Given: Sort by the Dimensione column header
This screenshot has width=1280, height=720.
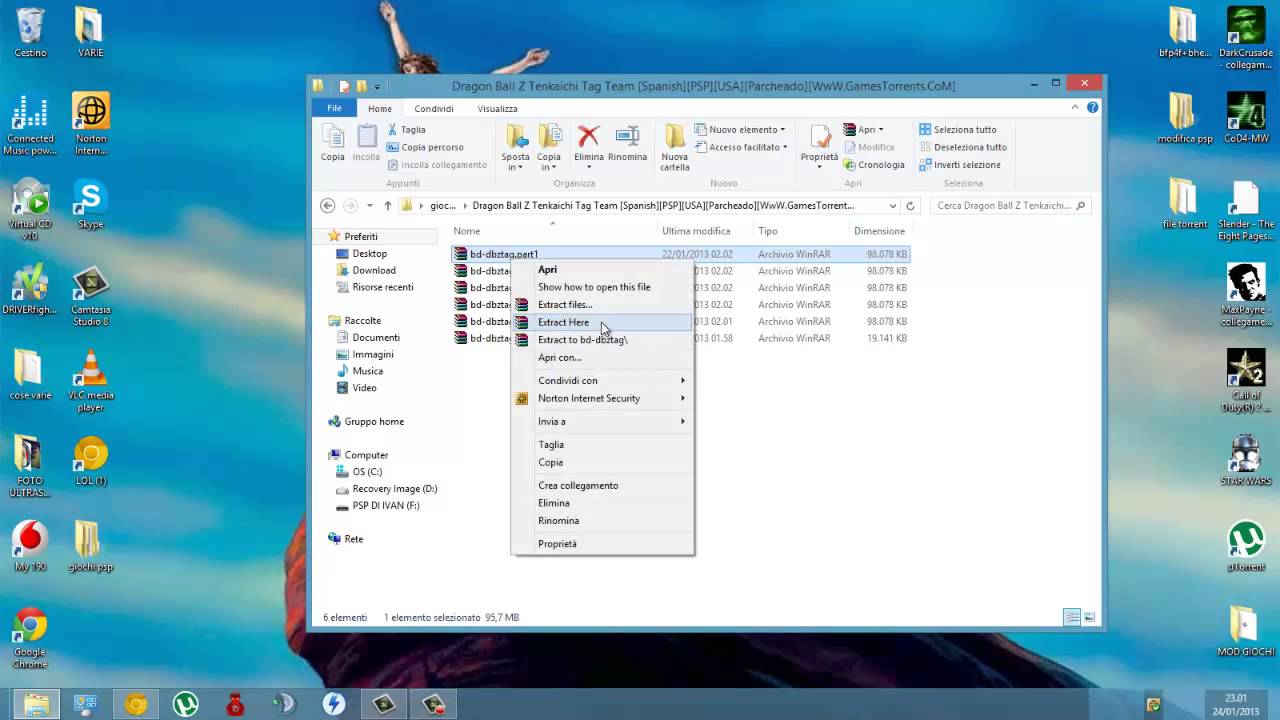Looking at the screenshot, I should [880, 231].
